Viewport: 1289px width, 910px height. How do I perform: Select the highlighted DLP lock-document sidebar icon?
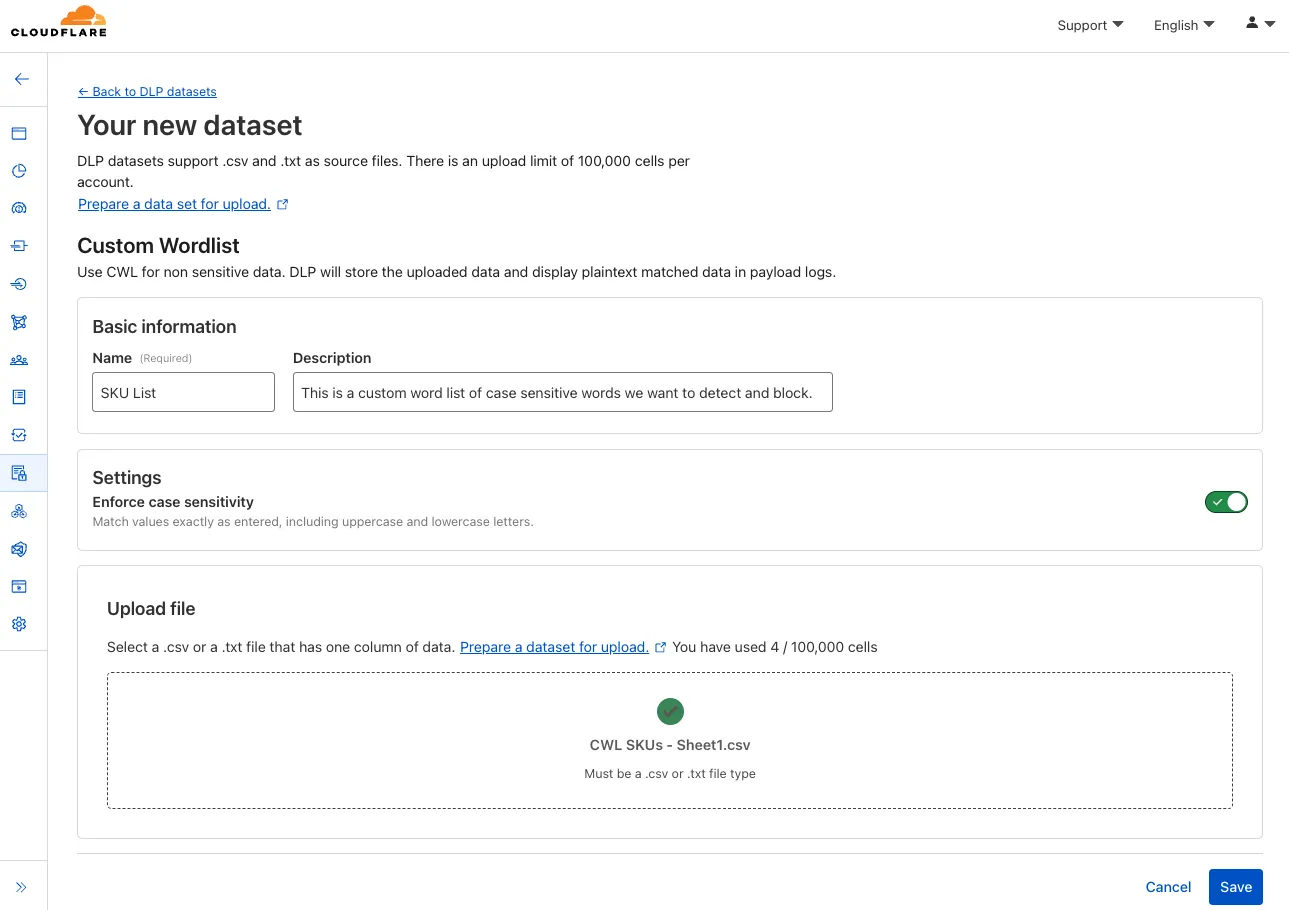19,473
